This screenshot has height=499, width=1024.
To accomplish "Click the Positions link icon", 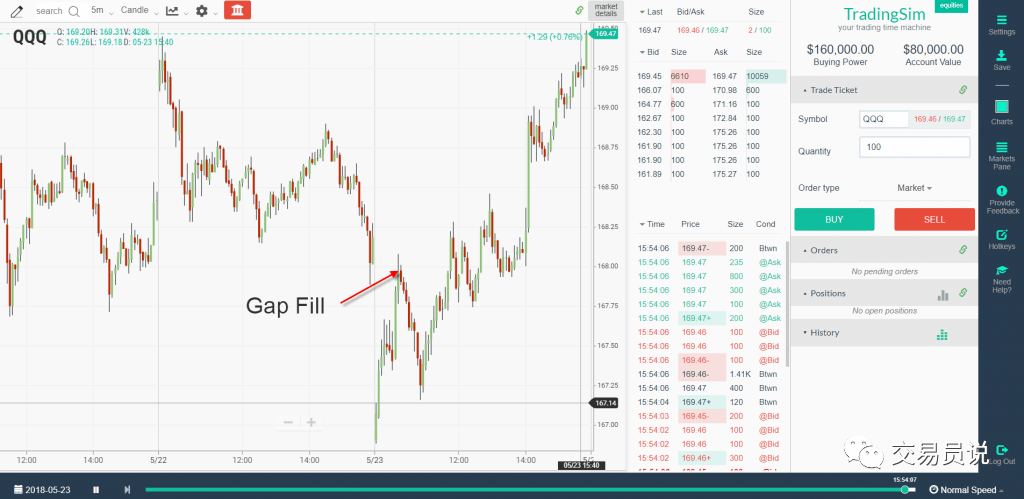I will (963, 293).
